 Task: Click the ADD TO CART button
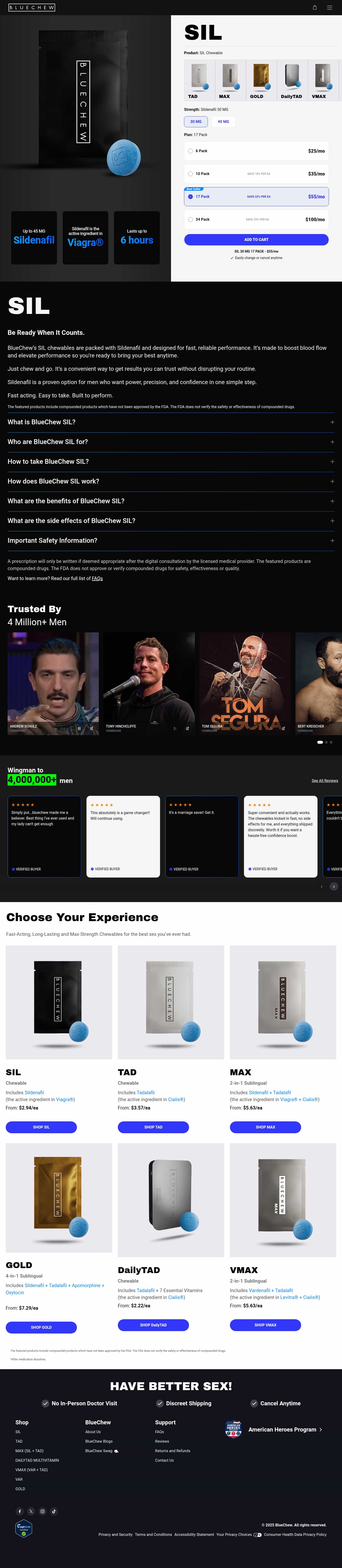[x=256, y=240]
